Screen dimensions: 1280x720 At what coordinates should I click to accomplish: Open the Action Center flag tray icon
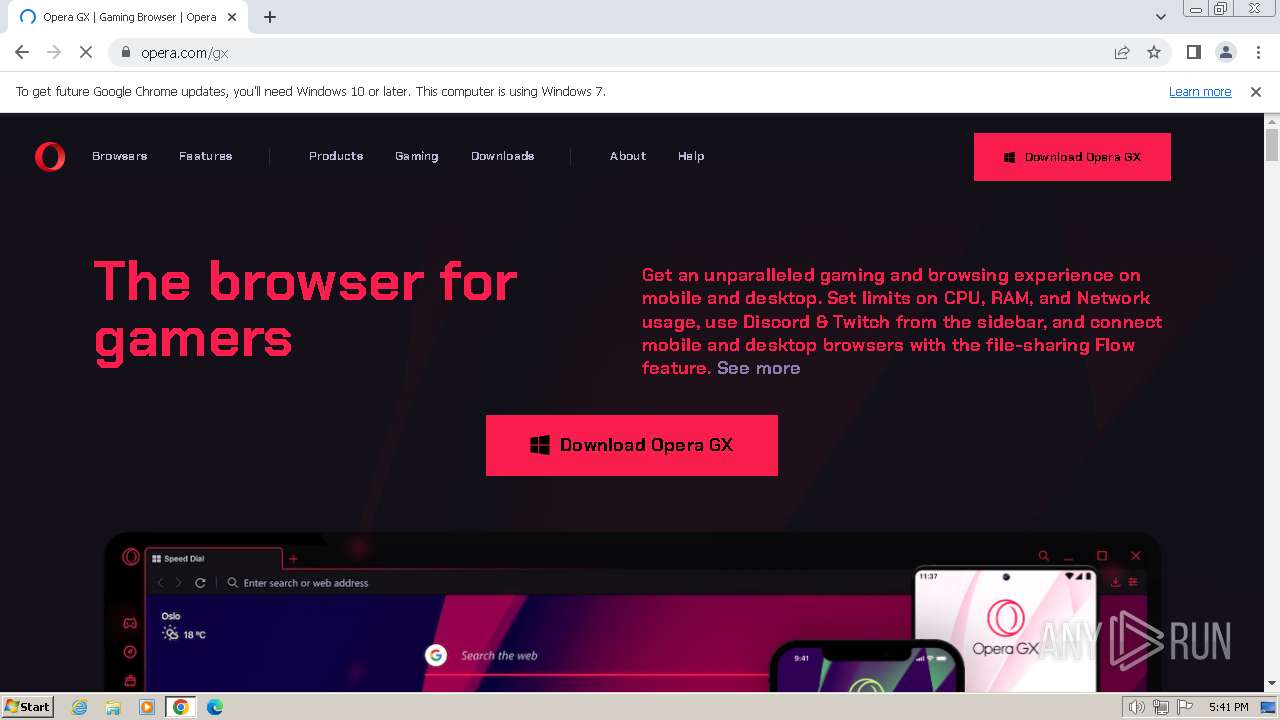(x=1184, y=707)
